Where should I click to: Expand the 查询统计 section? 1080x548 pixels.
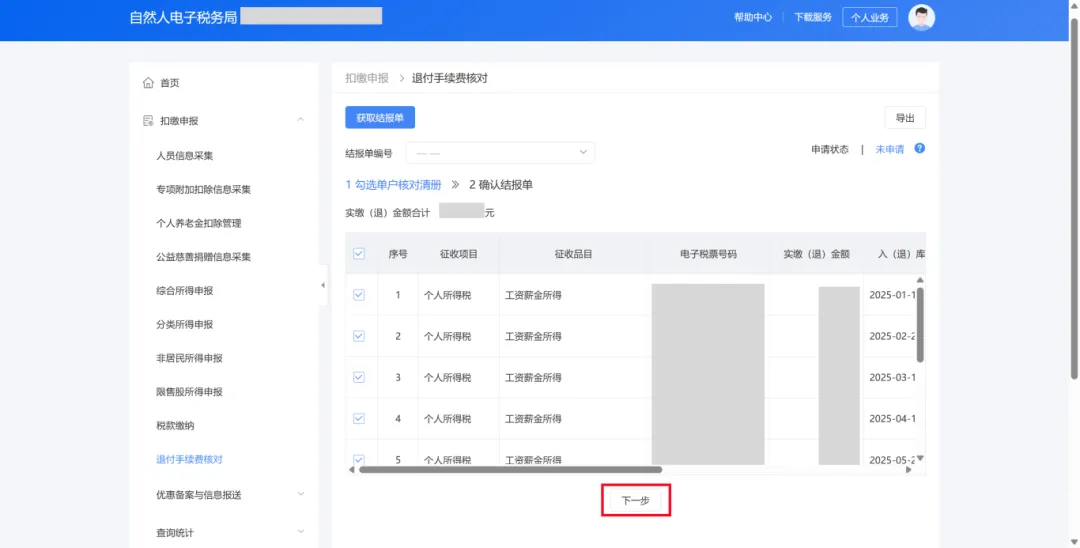coord(301,532)
